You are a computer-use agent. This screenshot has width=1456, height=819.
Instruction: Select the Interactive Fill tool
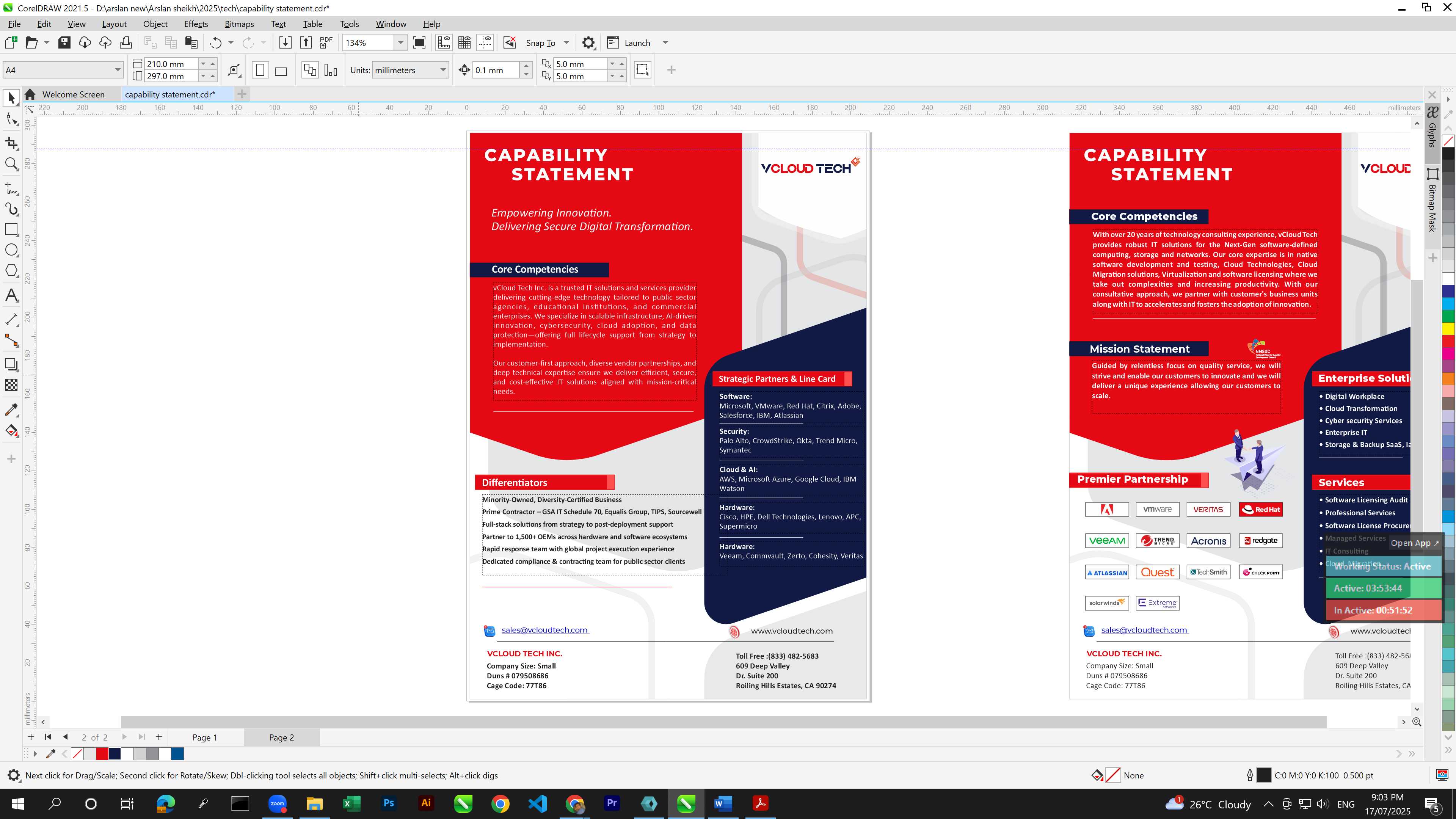pyautogui.click(x=11, y=431)
